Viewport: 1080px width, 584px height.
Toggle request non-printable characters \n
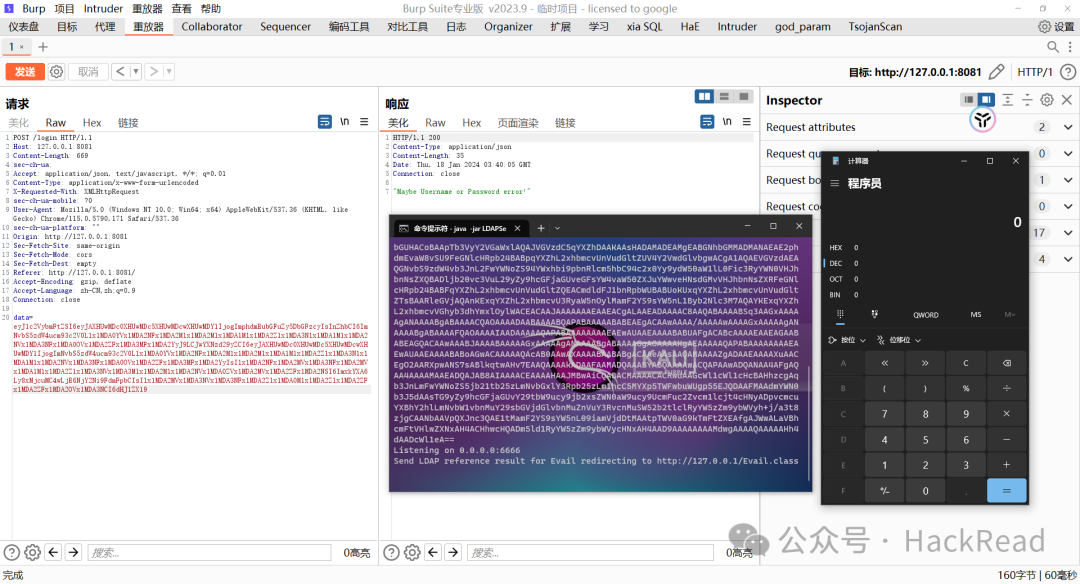344,122
